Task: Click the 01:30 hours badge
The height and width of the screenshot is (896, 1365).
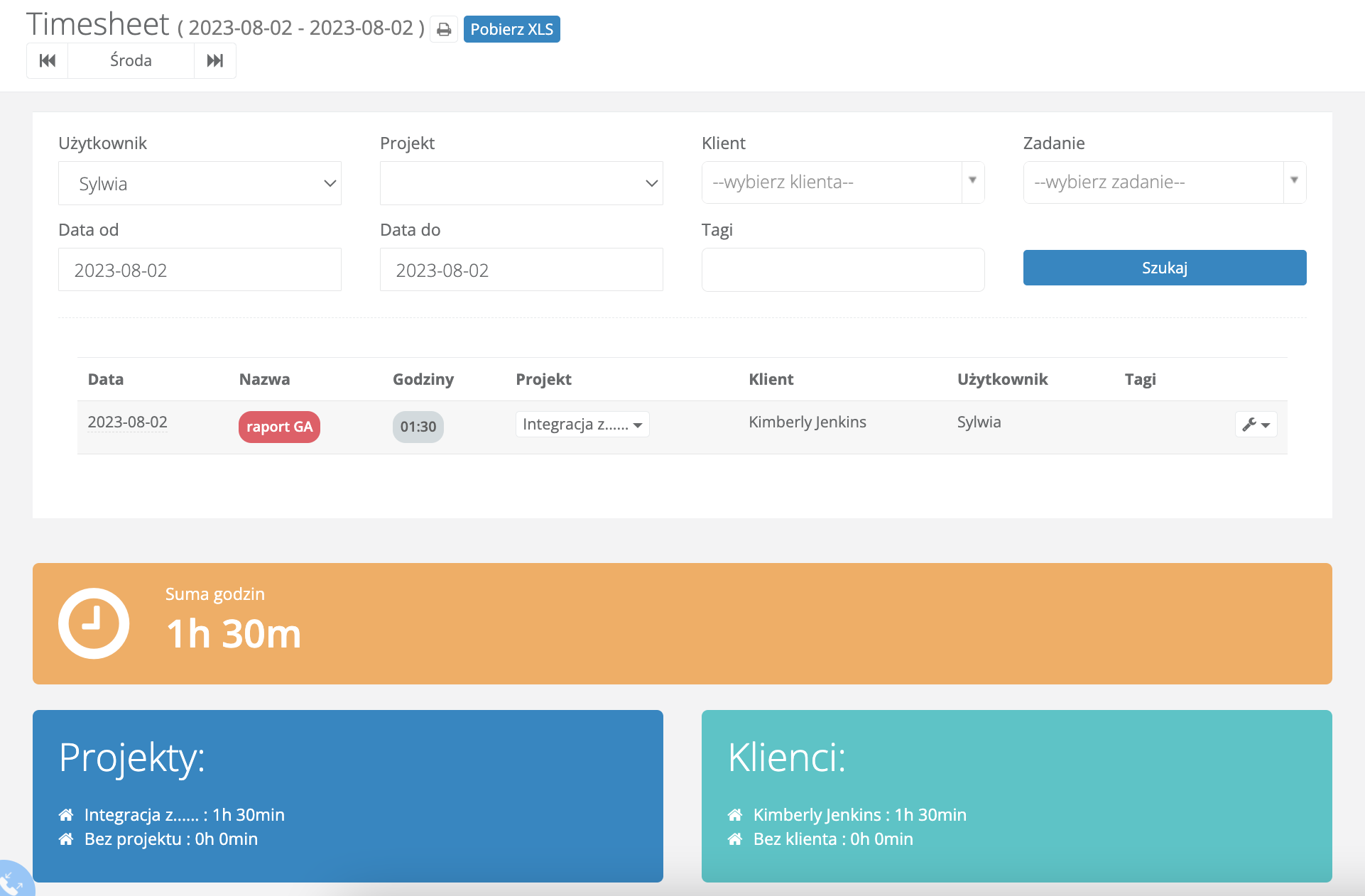Action: 418,427
